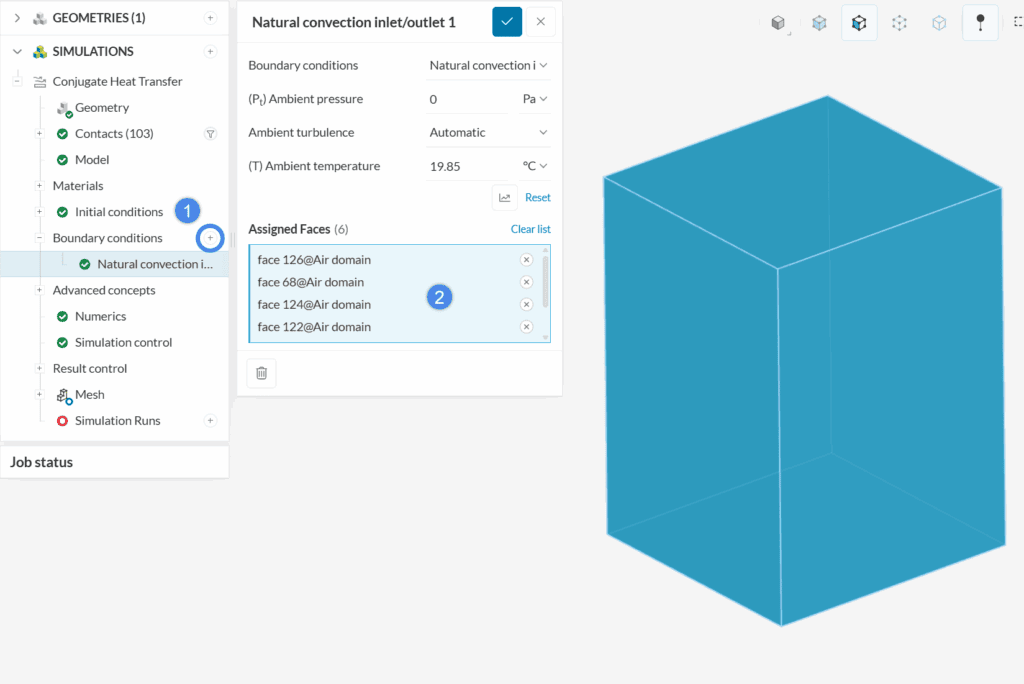
Task: Click the Clear list link
Action: tap(530, 229)
